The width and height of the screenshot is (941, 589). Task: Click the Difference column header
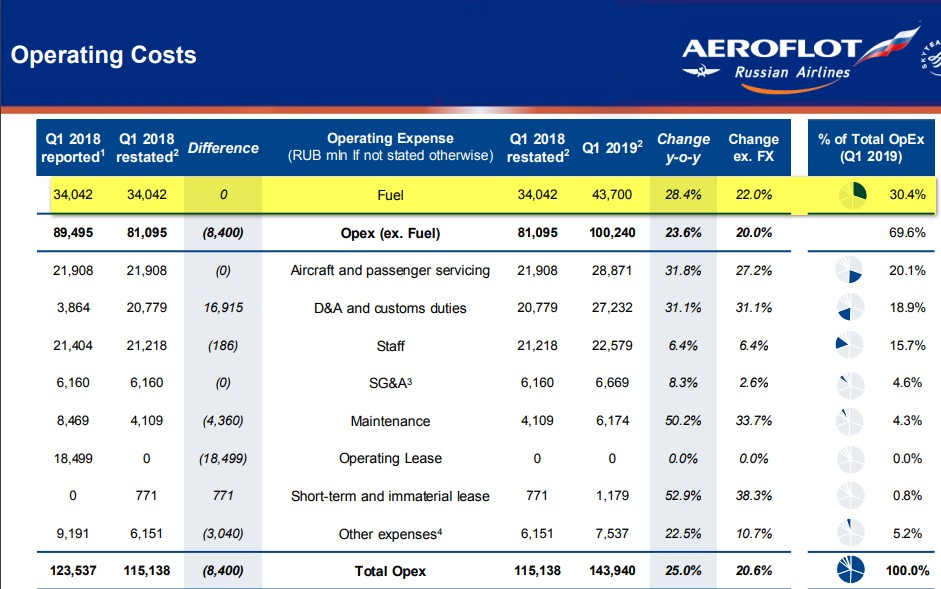(x=223, y=148)
